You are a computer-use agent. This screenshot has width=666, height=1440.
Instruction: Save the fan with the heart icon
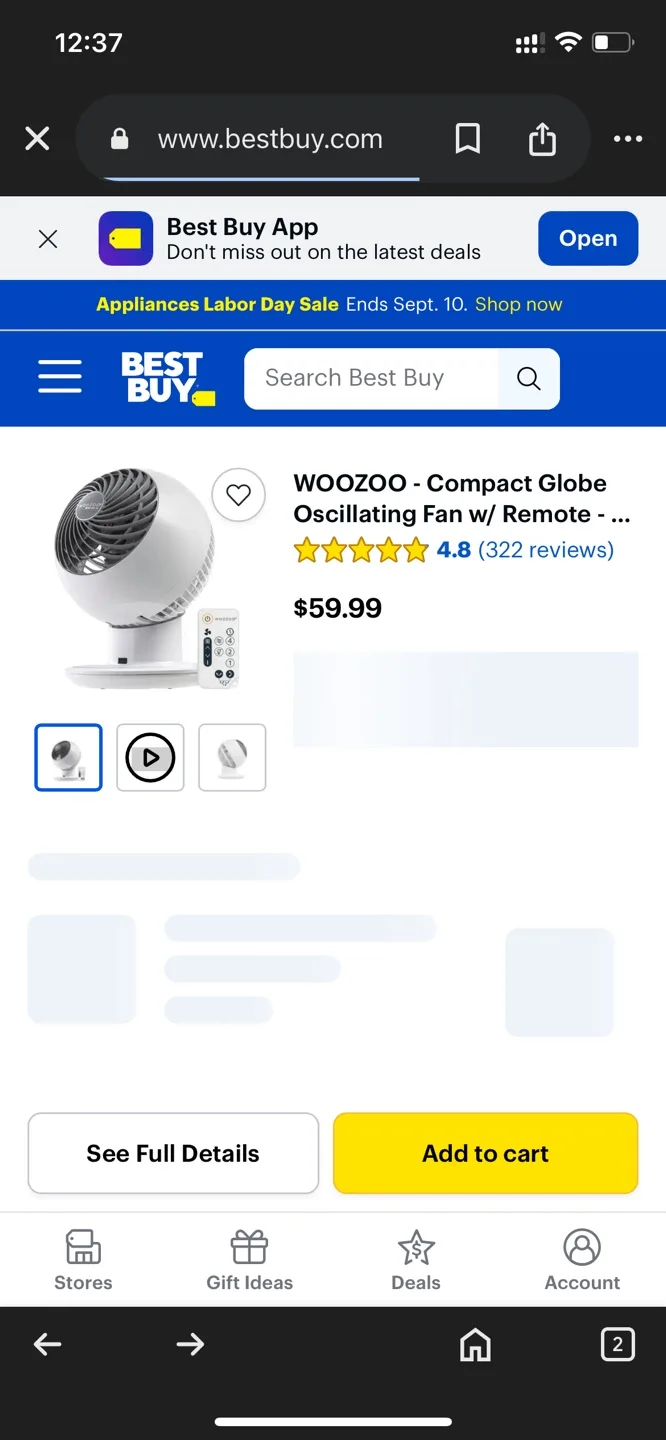(x=238, y=495)
